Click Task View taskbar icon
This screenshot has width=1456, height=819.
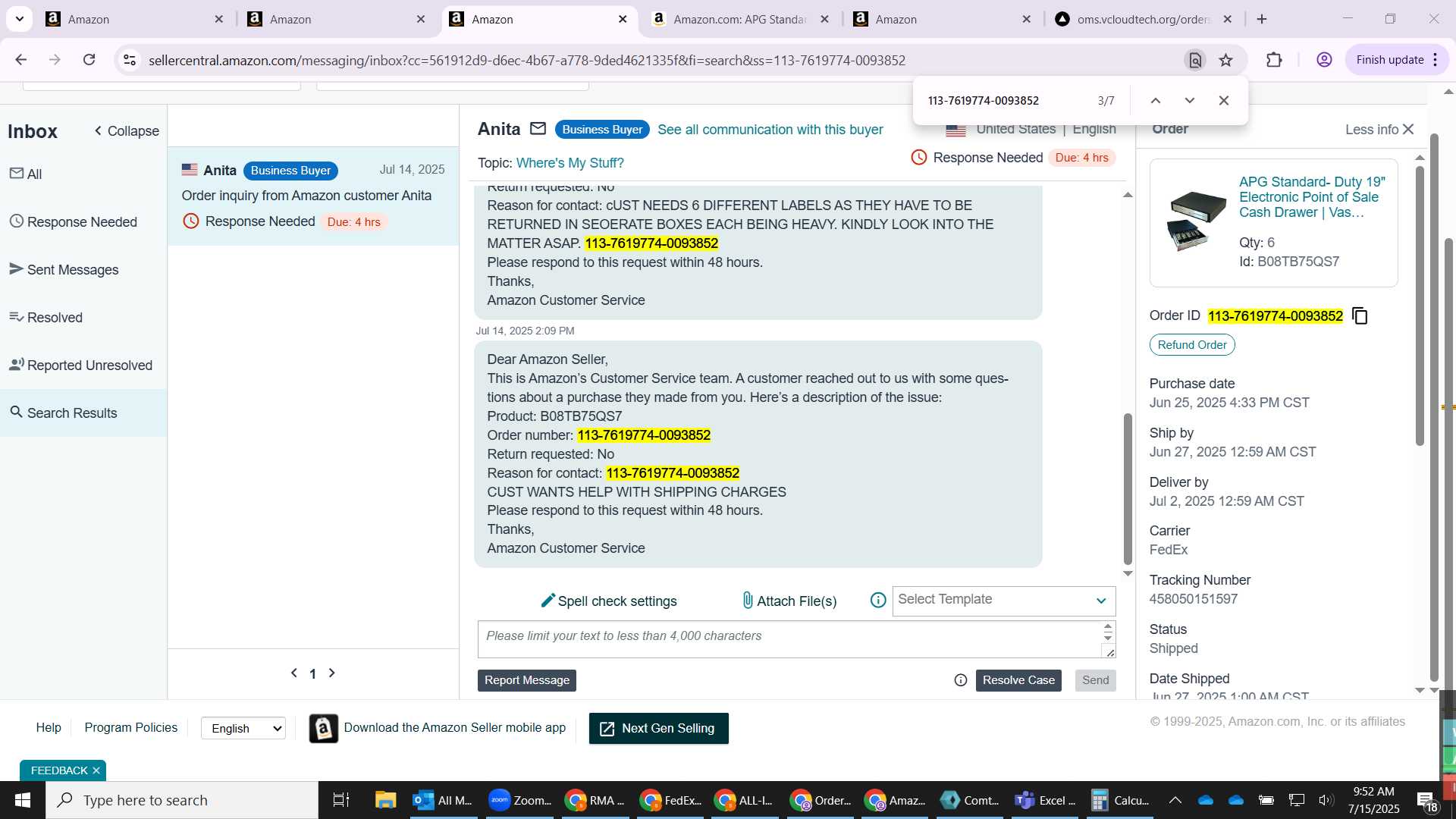tap(341, 800)
